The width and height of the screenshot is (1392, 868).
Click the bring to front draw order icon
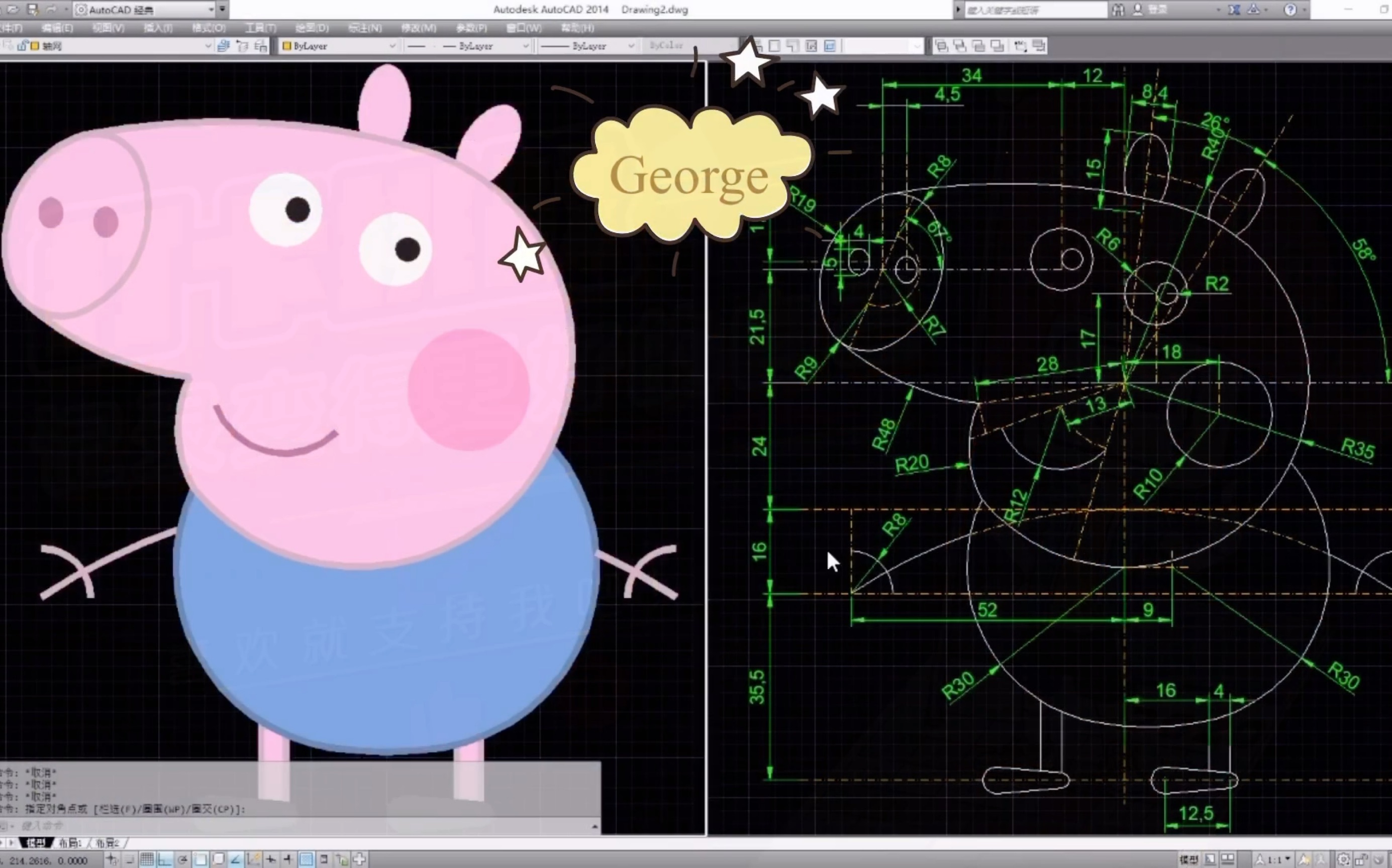[x=941, y=46]
